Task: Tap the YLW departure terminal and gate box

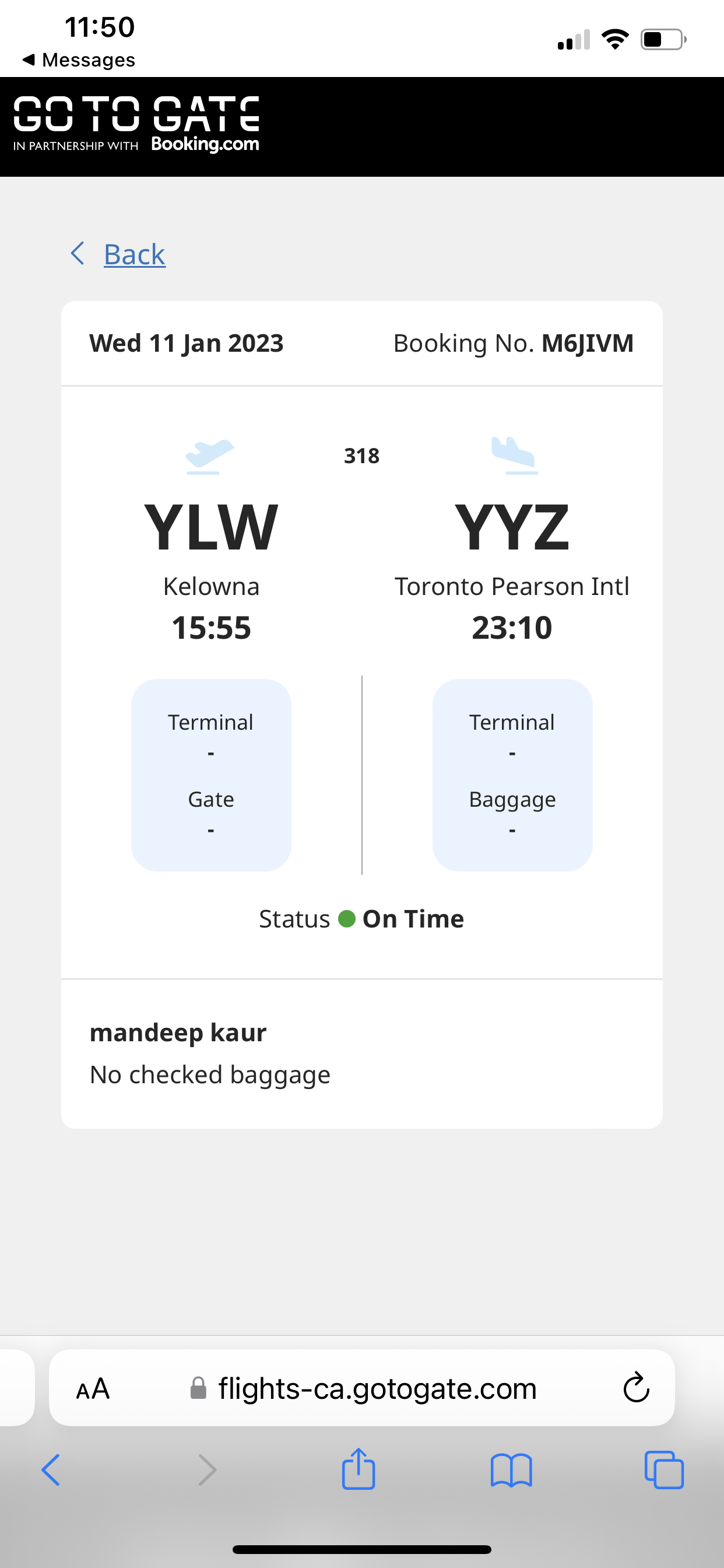Action: (x=211, y=775)
